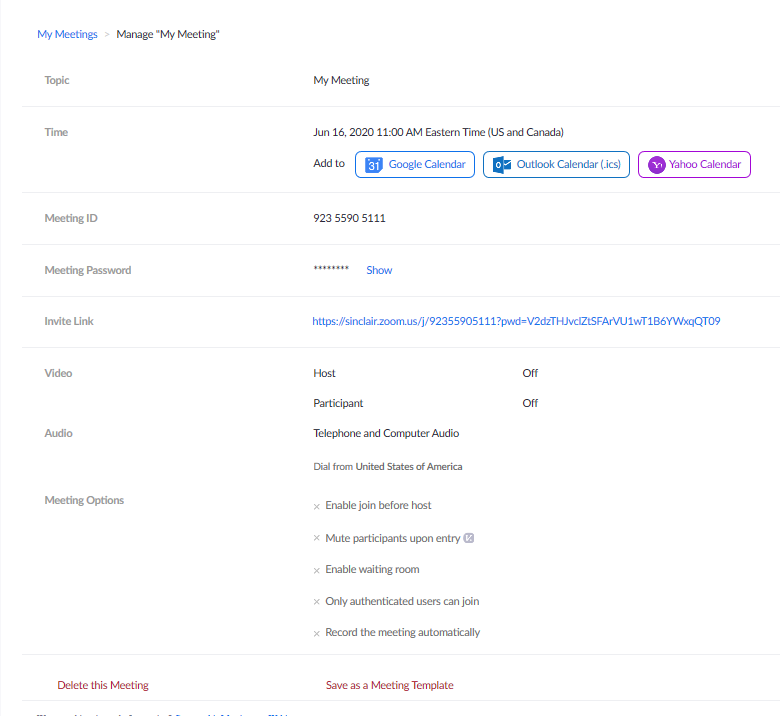Click the Outlook Calendar envelope icon
The width and height of the screenshot is (780, 716).
(x=502, y=165)
